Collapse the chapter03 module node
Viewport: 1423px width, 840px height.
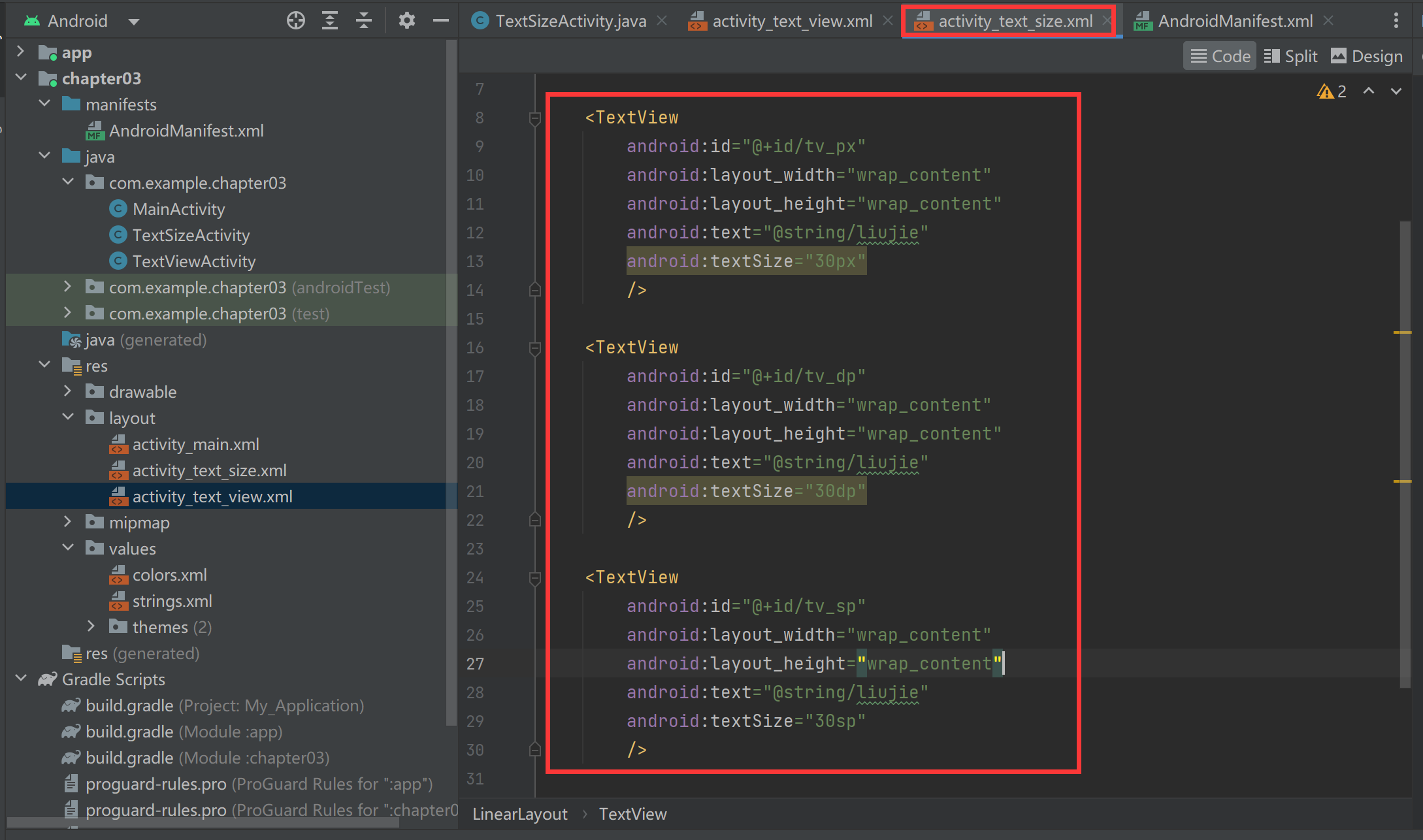tap(21, 78)
